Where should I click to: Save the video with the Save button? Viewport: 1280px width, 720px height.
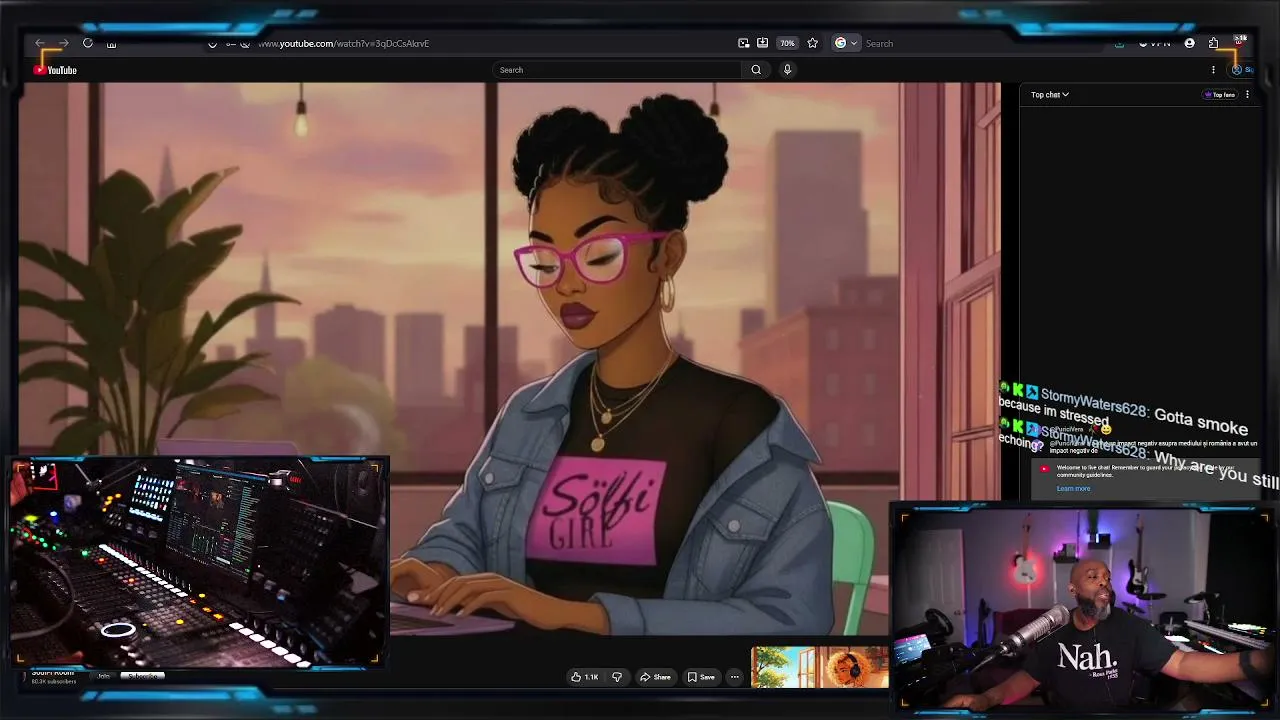tap(701, 677)
